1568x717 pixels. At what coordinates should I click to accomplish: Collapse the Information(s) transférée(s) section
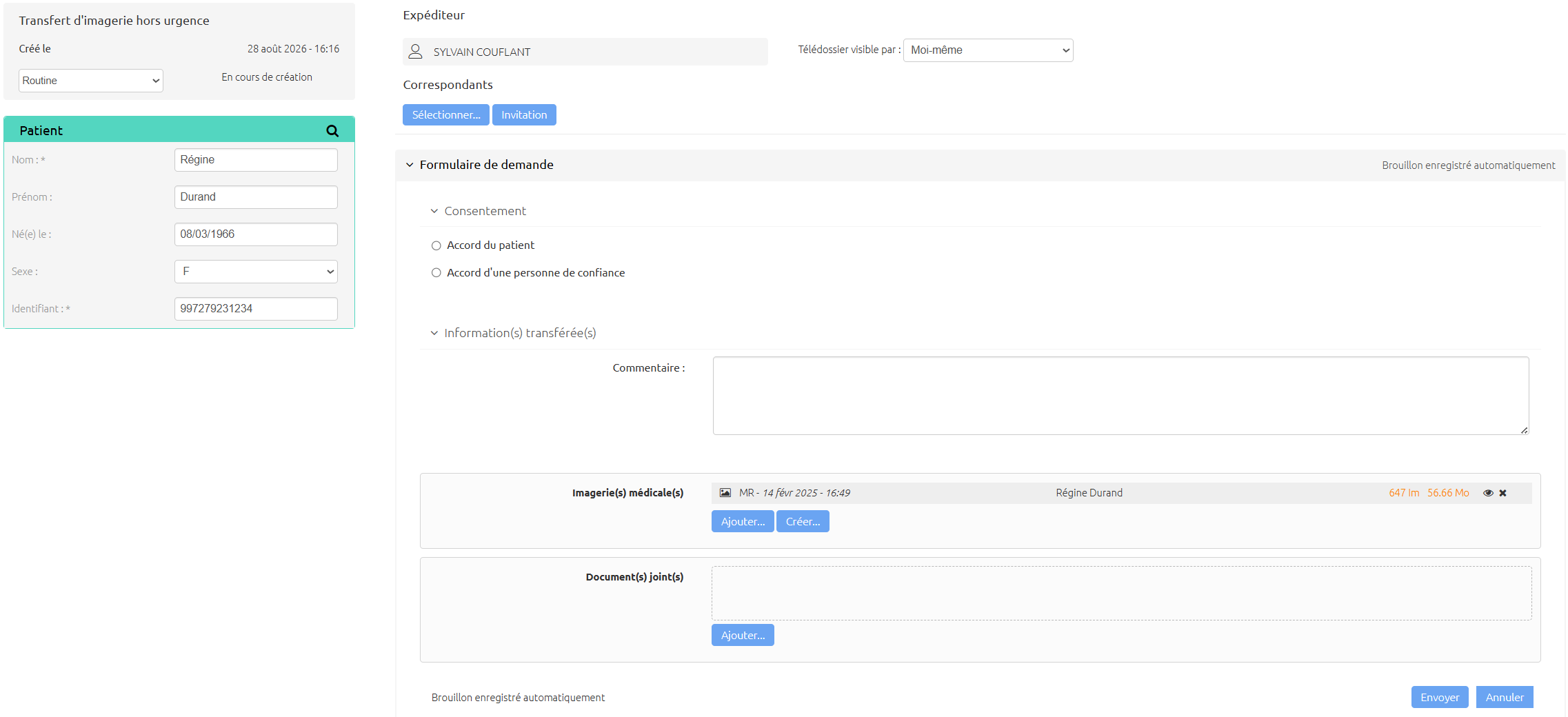(434, 333)
